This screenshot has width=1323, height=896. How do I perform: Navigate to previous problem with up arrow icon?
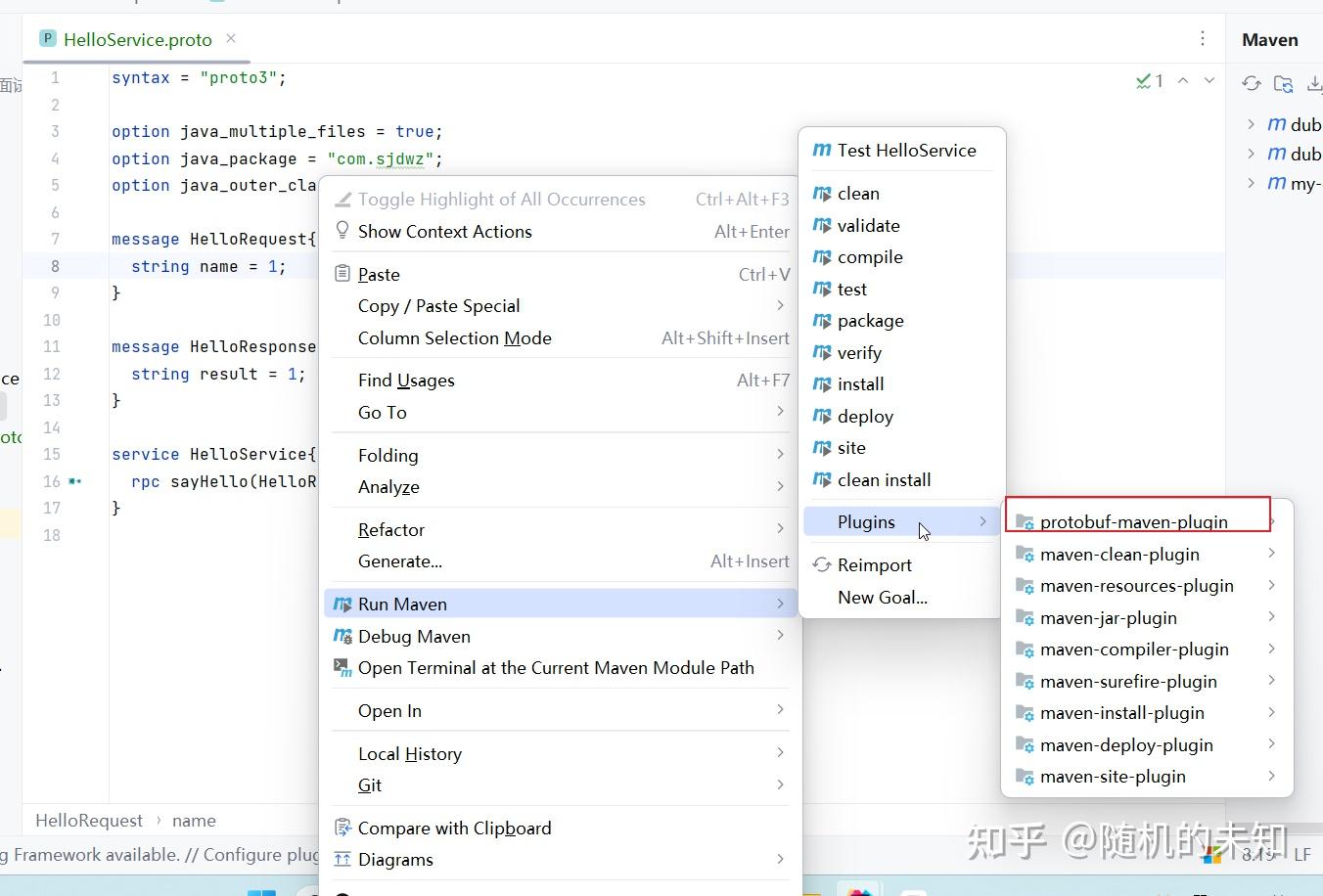[x=1183, y=82]
